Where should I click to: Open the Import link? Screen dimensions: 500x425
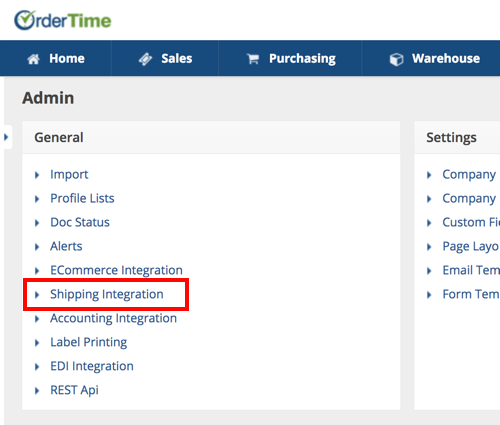point(69,175)
